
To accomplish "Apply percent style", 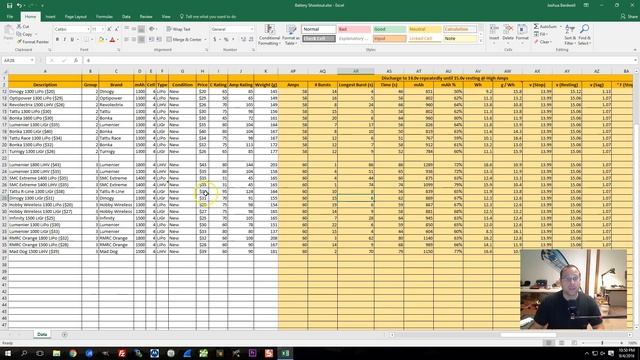I will 226,40.
